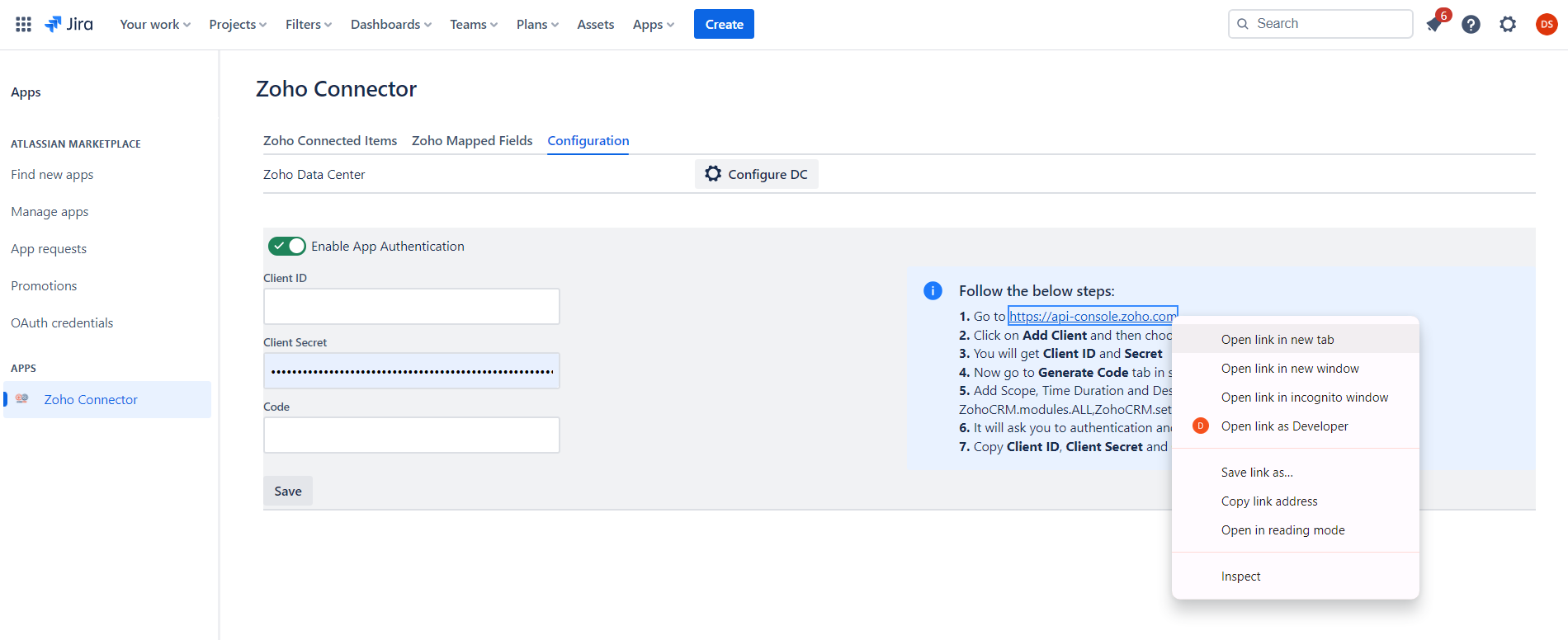Expand the Teams dropdown
The height and width of the screenshot is (640, 1568).
[474, 25]
